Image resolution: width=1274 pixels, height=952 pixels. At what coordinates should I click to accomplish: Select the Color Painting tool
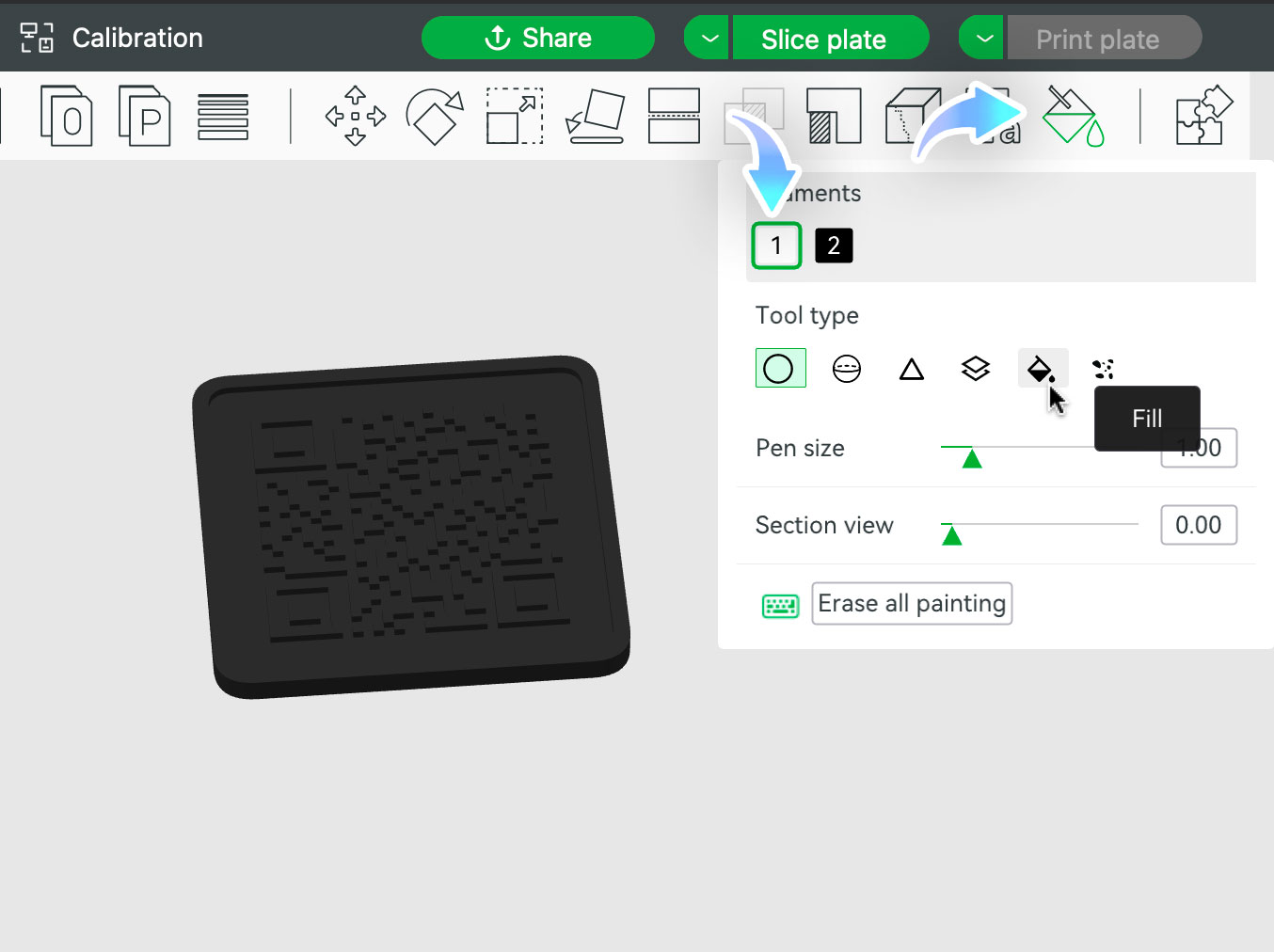pyautogui.click(x=1073, y=116)
